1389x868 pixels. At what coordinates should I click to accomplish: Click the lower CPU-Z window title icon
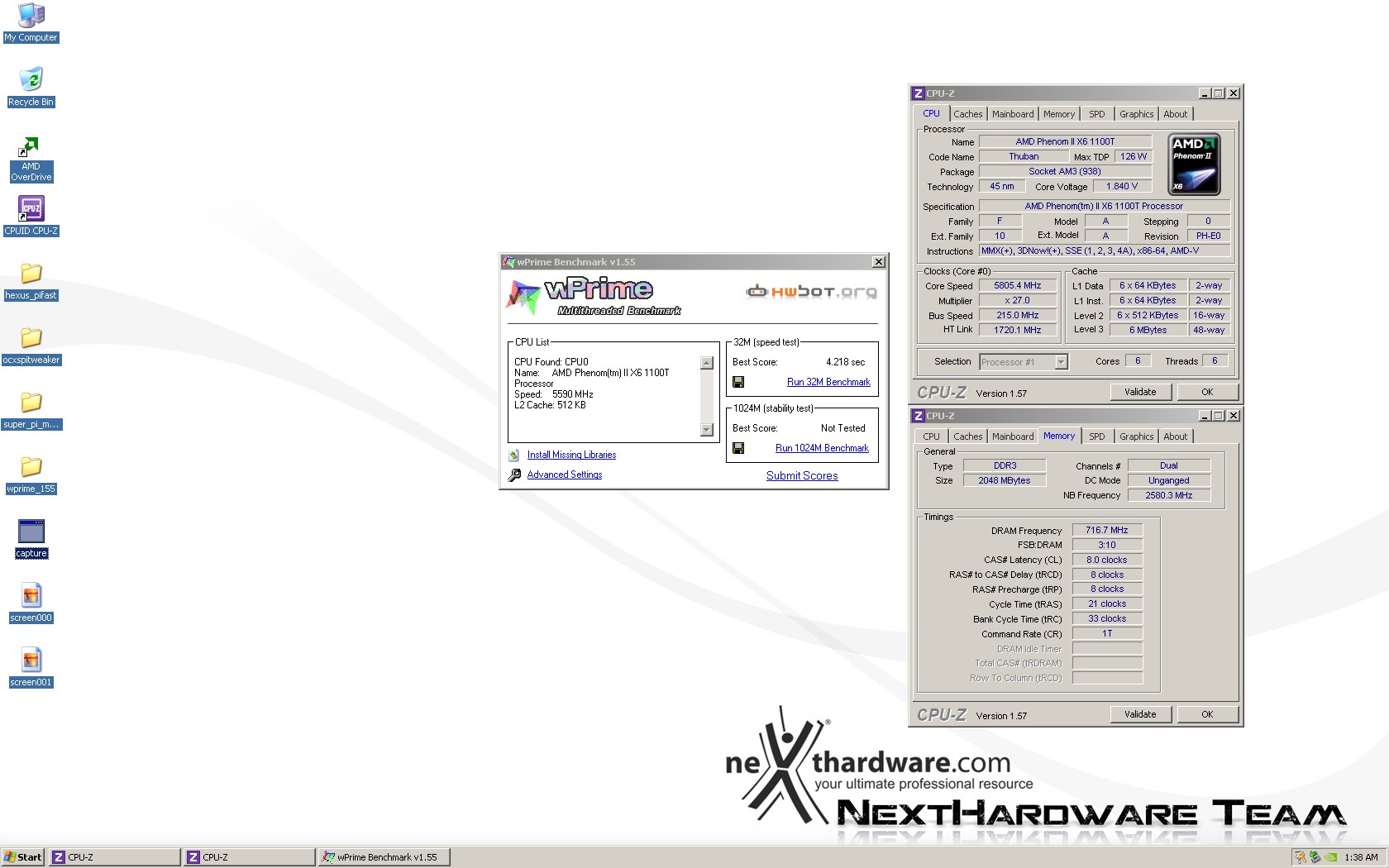tap(918, 416)
